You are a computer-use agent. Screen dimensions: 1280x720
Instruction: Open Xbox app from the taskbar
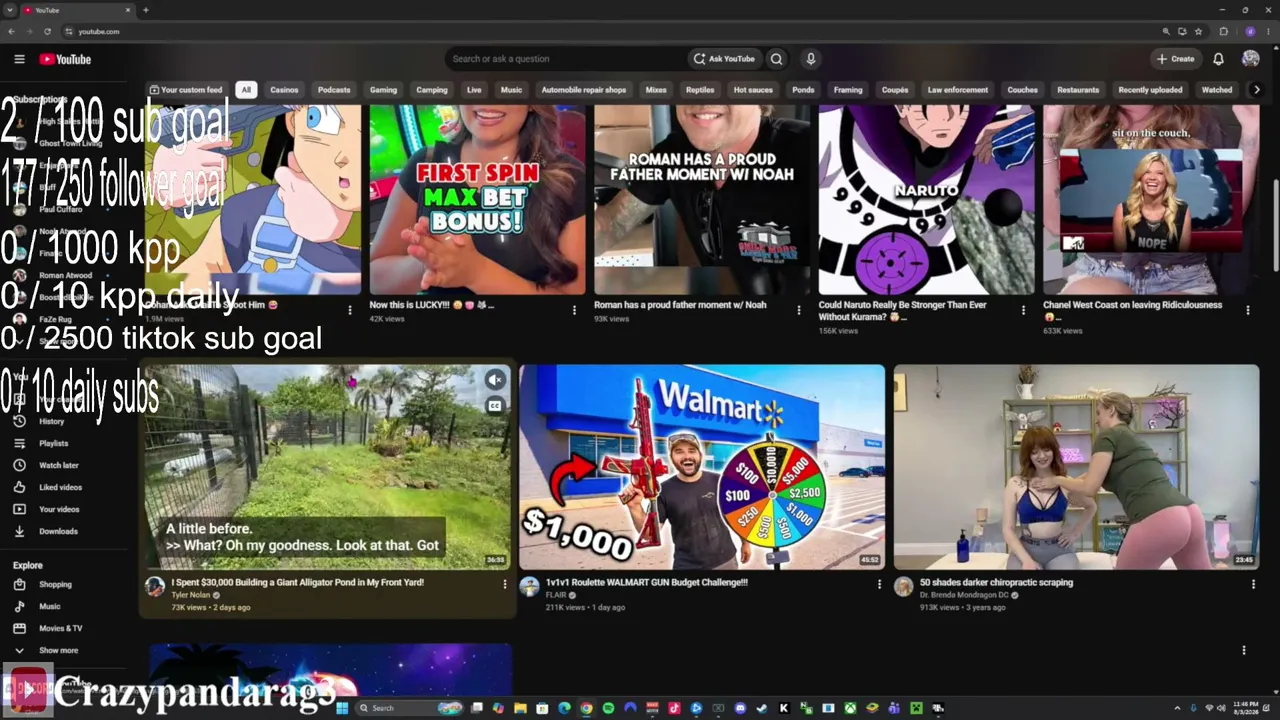click(850, 708)
